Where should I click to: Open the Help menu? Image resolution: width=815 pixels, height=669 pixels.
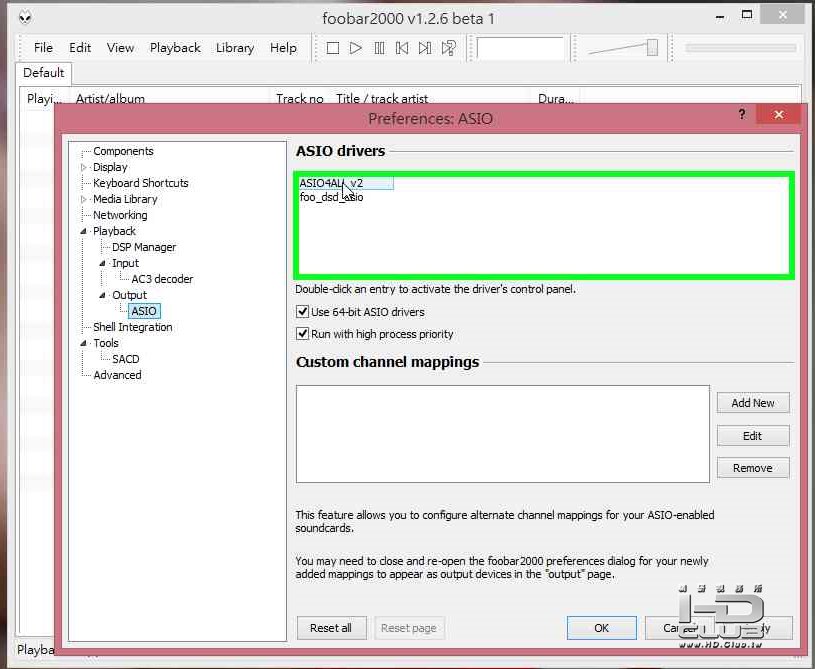(x=283, y=48)
